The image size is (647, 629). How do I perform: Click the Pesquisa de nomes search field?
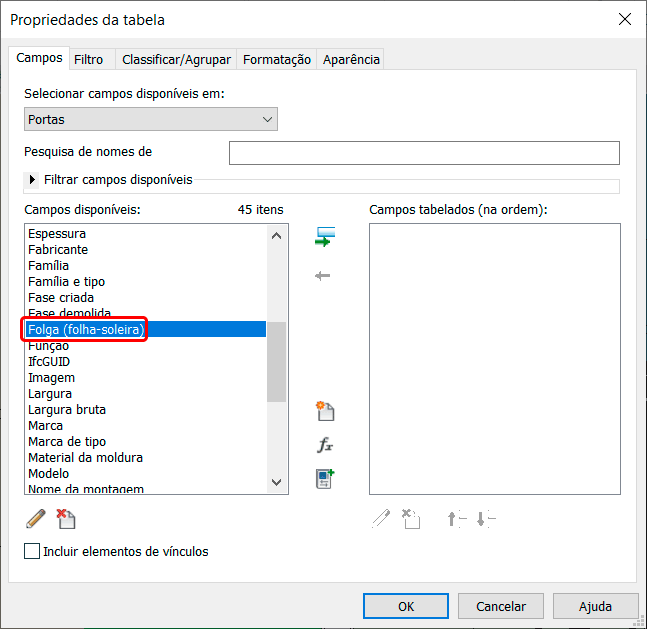pyautogui.click(x=424, y=153)
